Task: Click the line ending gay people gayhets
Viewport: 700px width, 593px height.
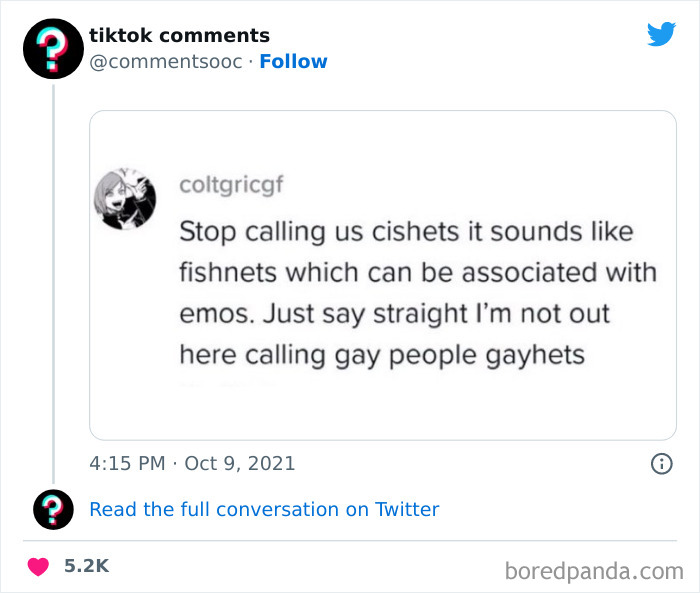Action: [x=380, y=354]
